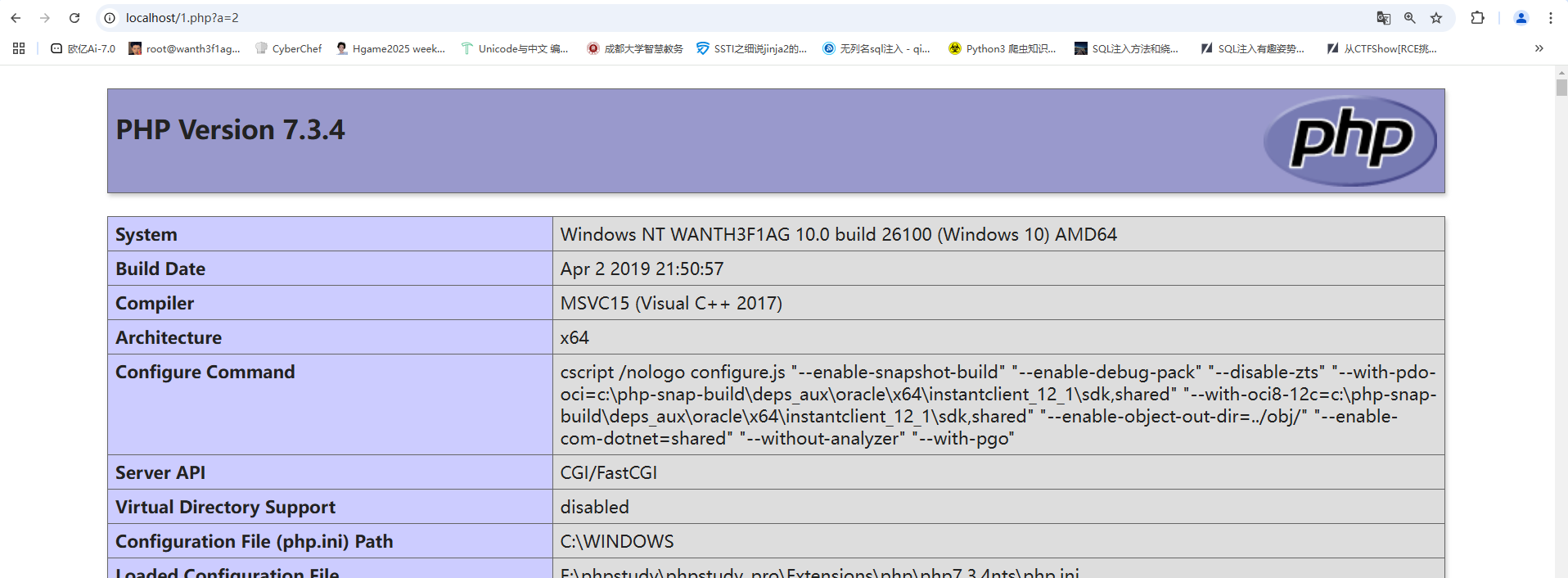This screenshot has width=1568, height=578.
Task: Open the apps grid in bookmarks bar
Action: coord(19,48)
